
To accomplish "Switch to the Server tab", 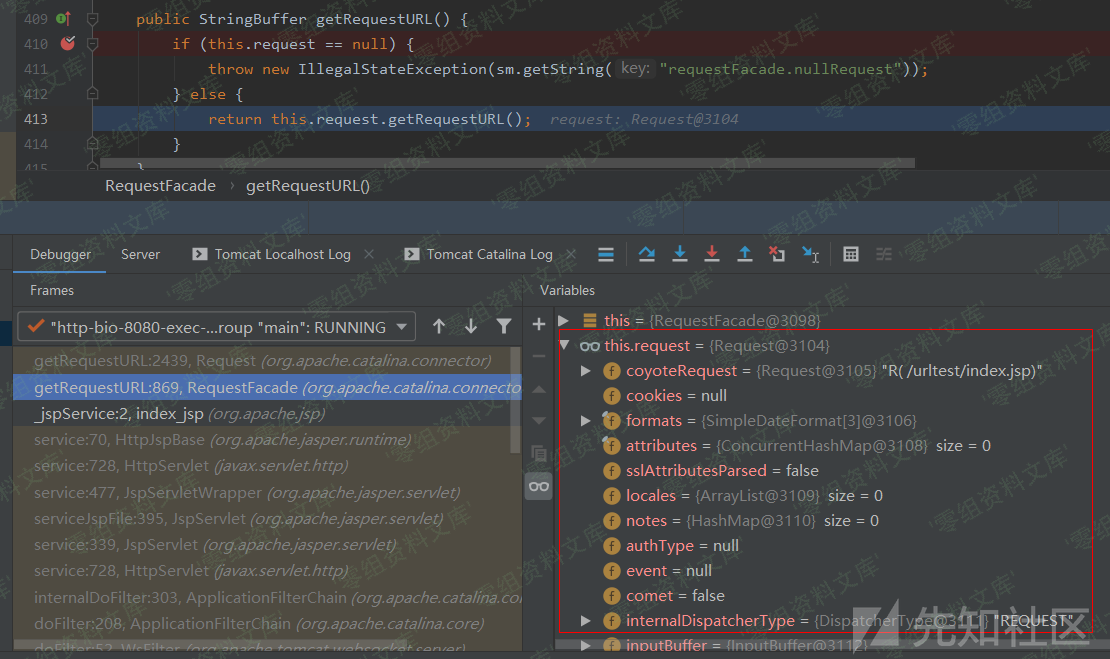I will pos(140,254).
